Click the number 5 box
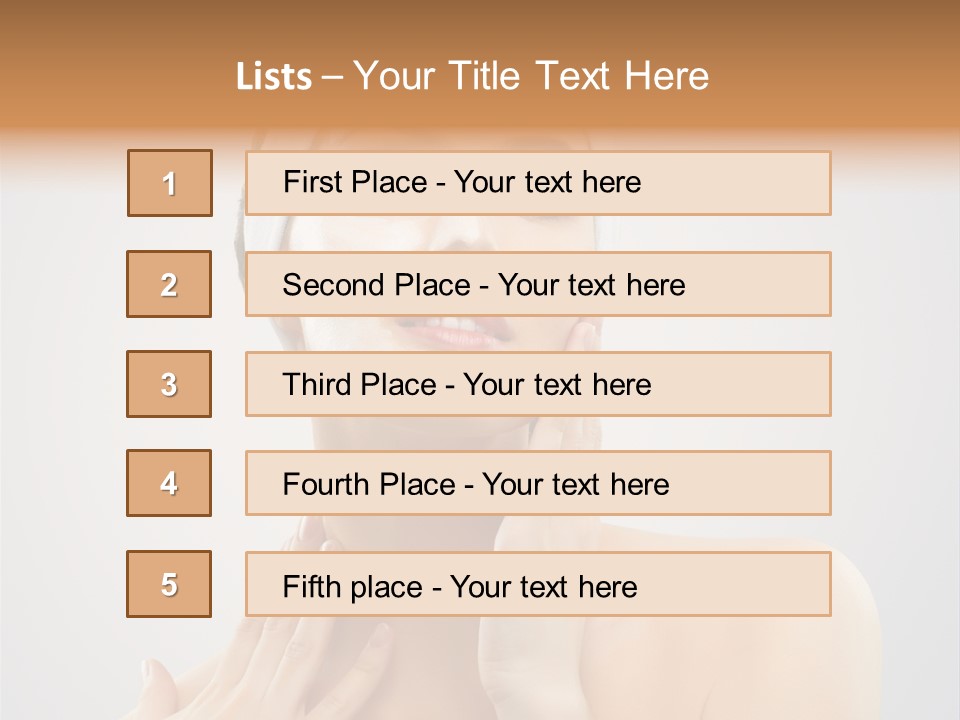 pos(169,584)
